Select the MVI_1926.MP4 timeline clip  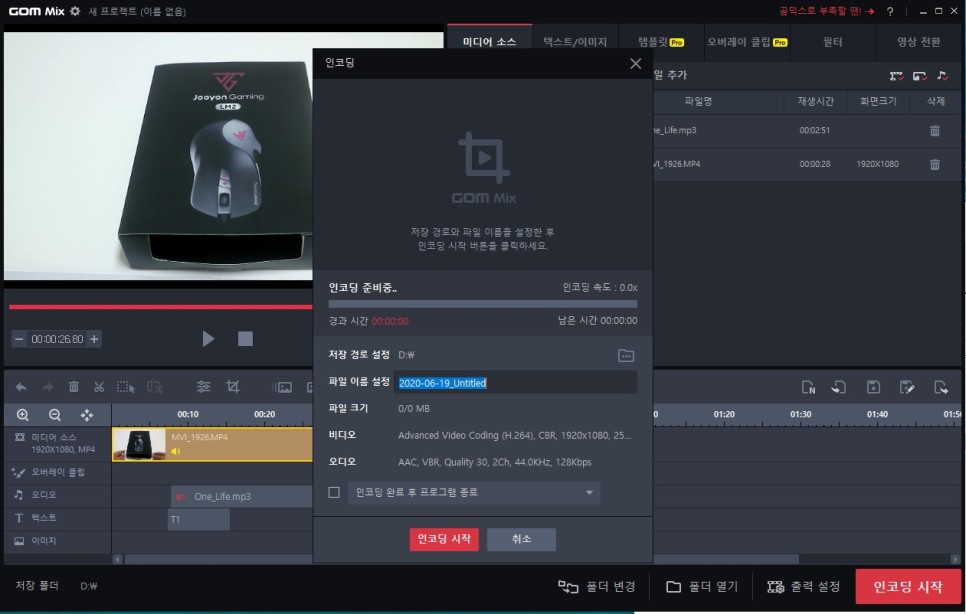click(213, 444)
